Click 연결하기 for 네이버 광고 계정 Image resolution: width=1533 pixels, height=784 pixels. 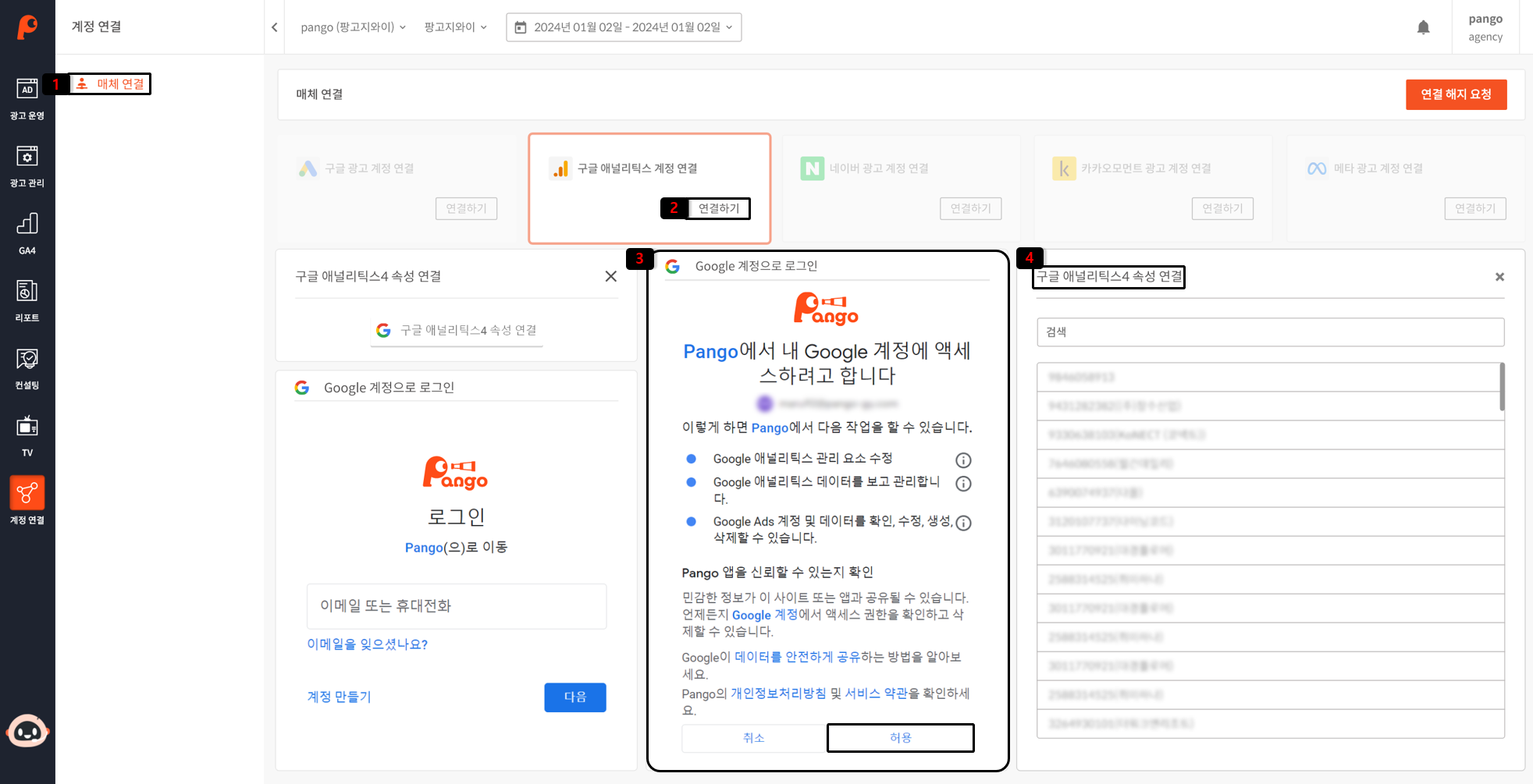pos(970,208)
